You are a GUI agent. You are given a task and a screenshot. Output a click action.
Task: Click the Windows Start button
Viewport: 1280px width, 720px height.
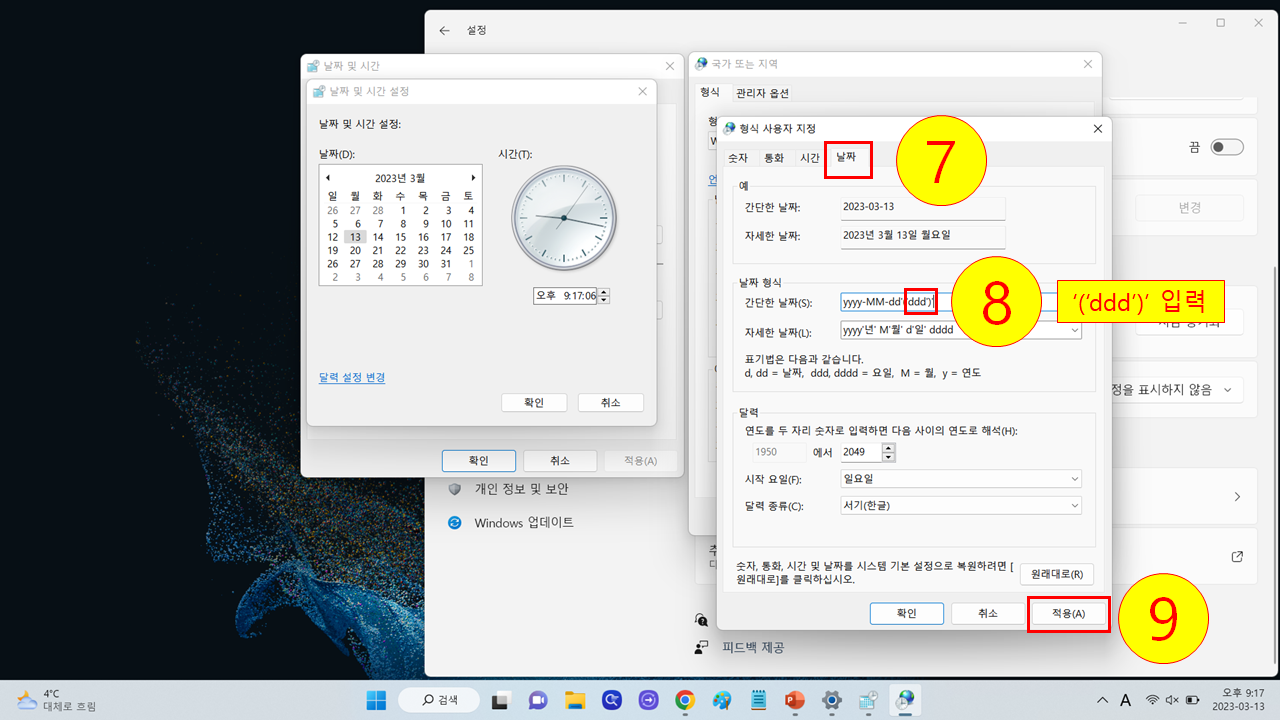[x=376, y=700]
